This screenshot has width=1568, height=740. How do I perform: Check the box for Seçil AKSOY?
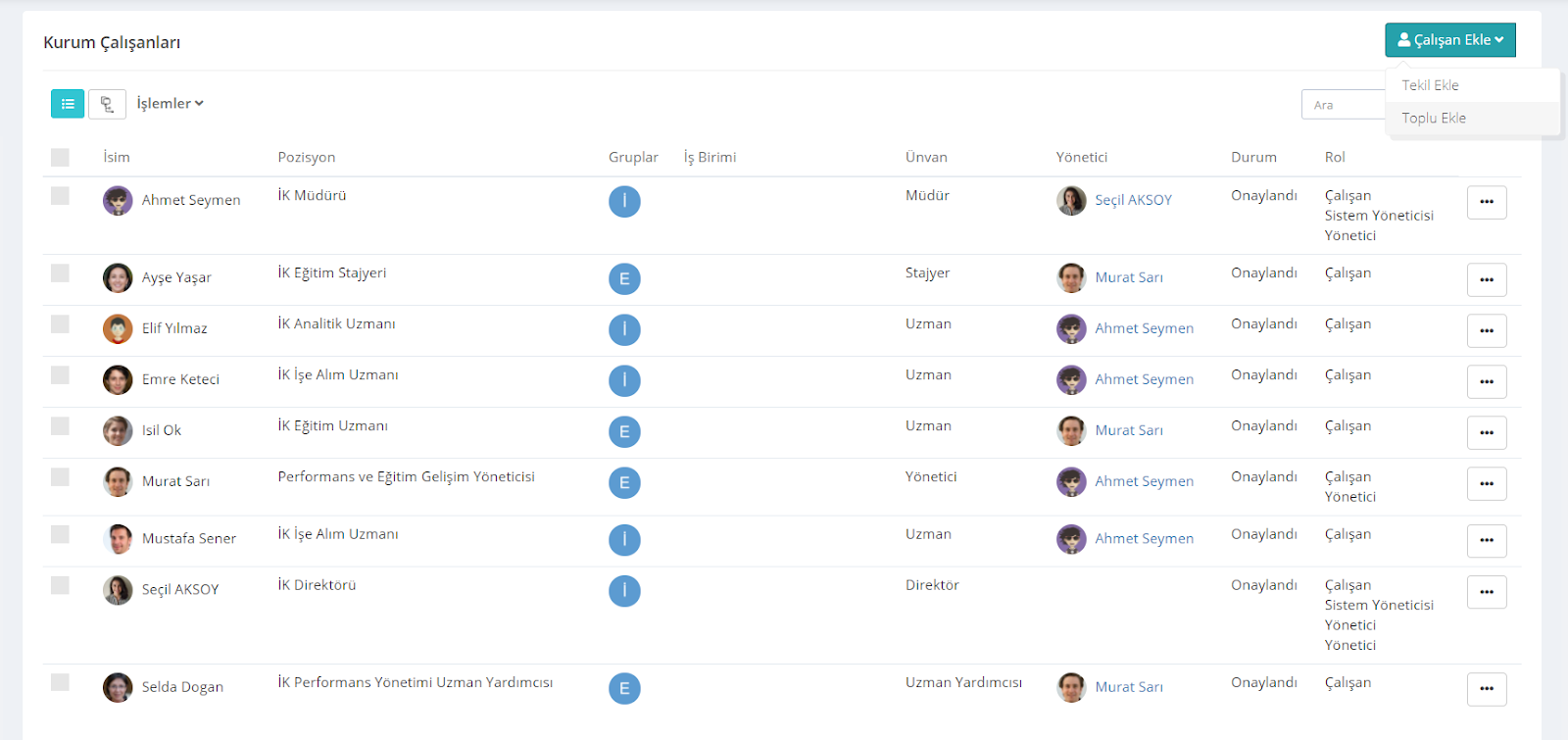pyautogui.click(x=60, y=584)
